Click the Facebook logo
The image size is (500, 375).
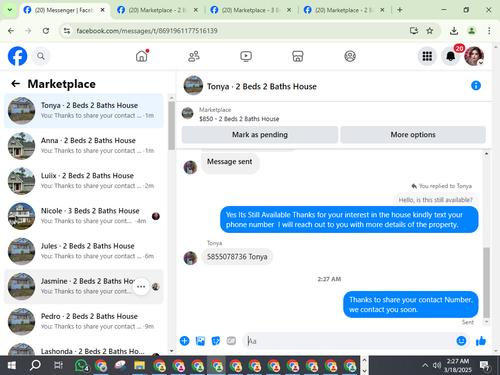[x=17, y=56]
